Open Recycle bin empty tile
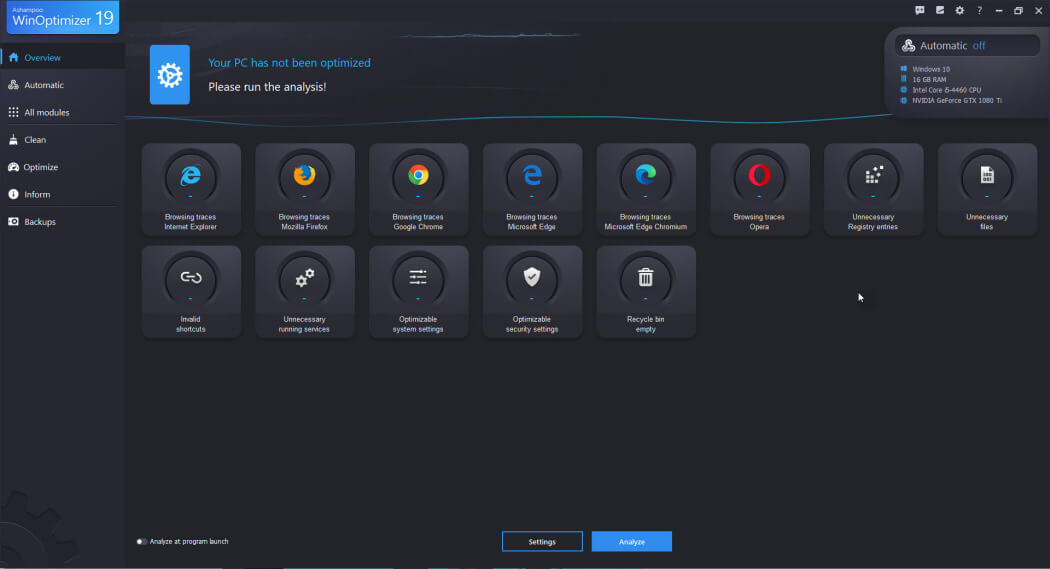The height and width of the screenshot is (569, 1050). 646,292
